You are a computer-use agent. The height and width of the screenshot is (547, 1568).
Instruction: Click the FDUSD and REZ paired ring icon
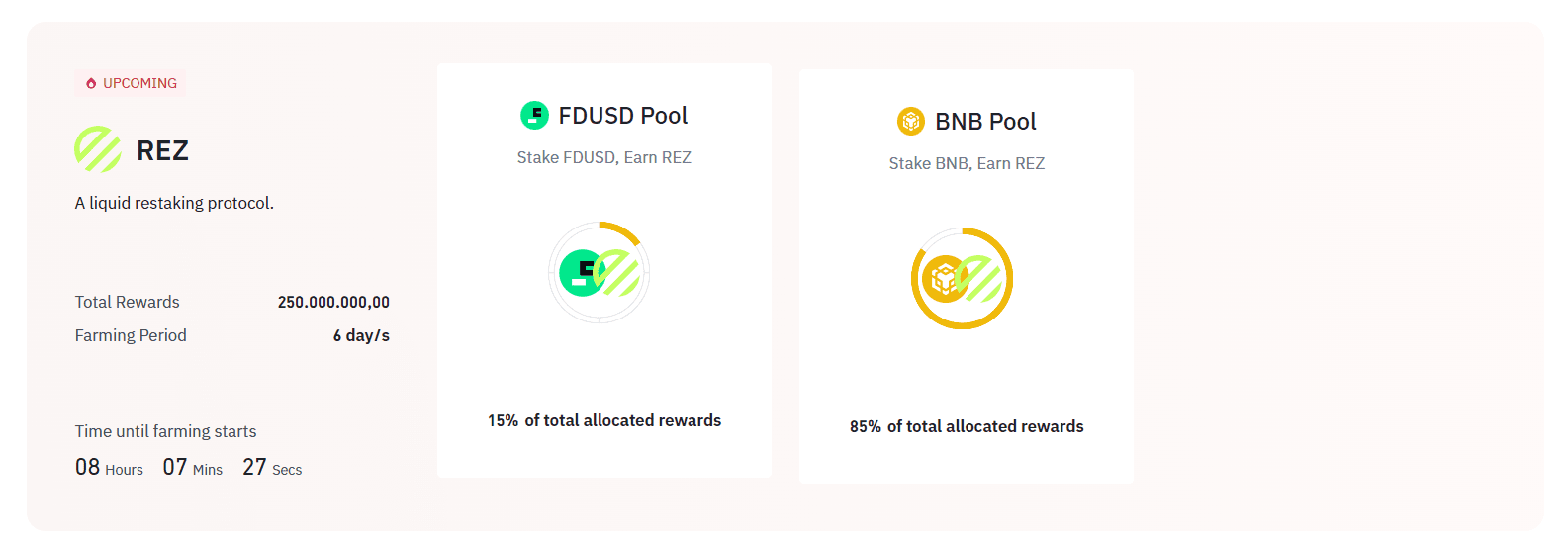pyautogui.click(x=599, y=272)
